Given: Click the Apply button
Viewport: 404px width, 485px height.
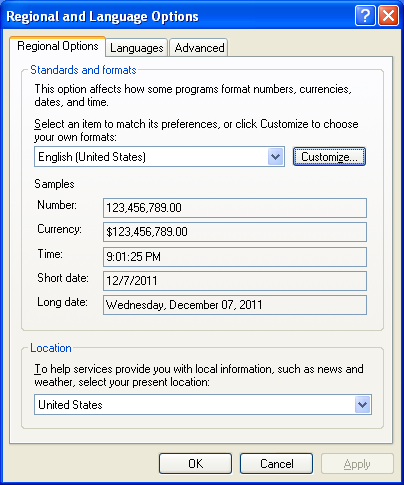Looking at the screenshot, I should pos(357,463).
